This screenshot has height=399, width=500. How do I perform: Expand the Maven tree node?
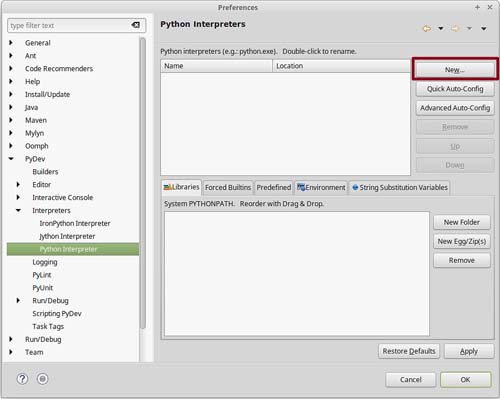click(11, 120)
